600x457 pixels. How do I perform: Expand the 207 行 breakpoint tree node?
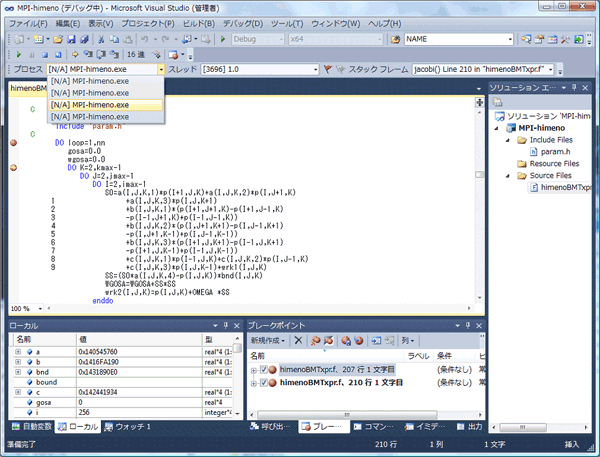[x=253, y=370]
